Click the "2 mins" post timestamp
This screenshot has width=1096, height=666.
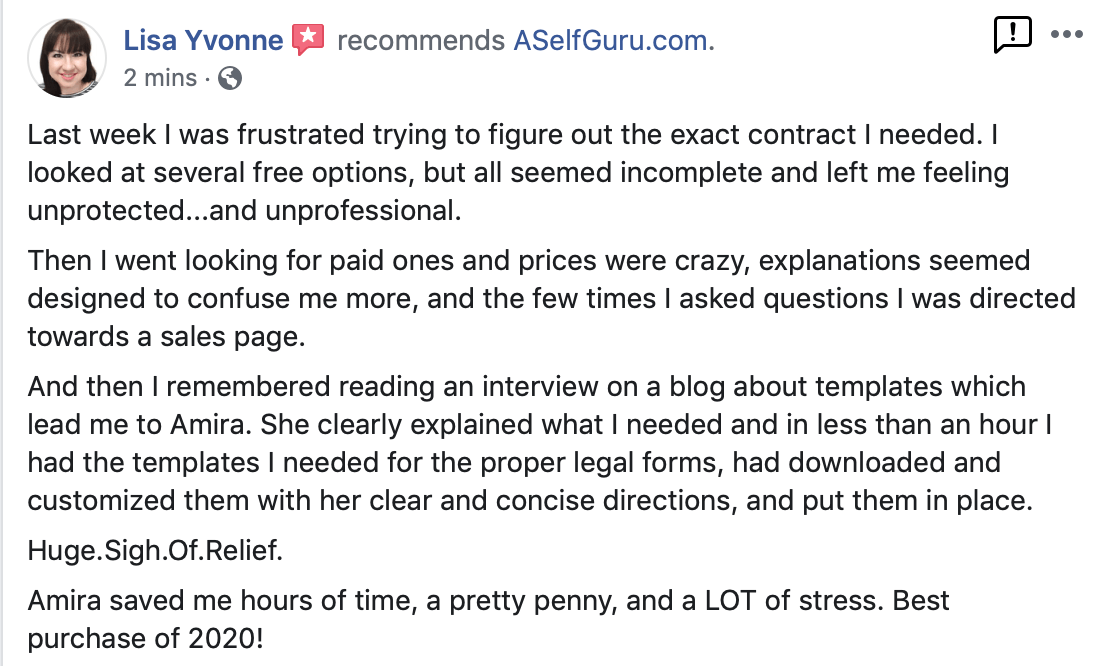coord(160,77)
